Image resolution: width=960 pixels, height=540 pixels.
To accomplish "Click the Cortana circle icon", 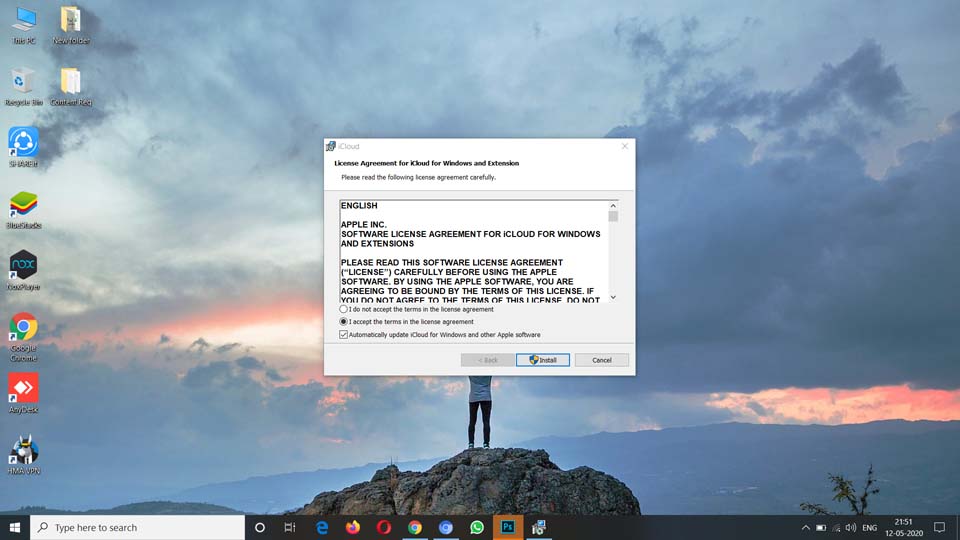I will tap(260, 527).
